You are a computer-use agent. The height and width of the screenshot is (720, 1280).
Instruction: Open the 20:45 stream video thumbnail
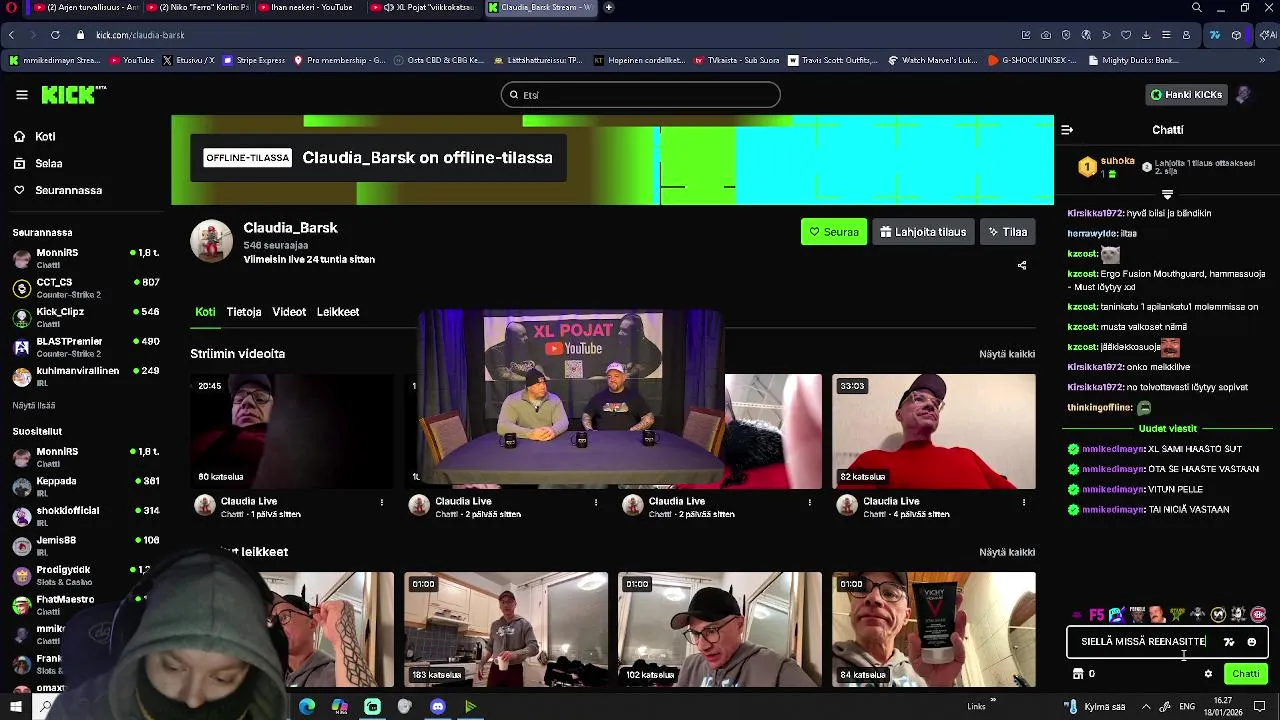(x=292, y=431)
